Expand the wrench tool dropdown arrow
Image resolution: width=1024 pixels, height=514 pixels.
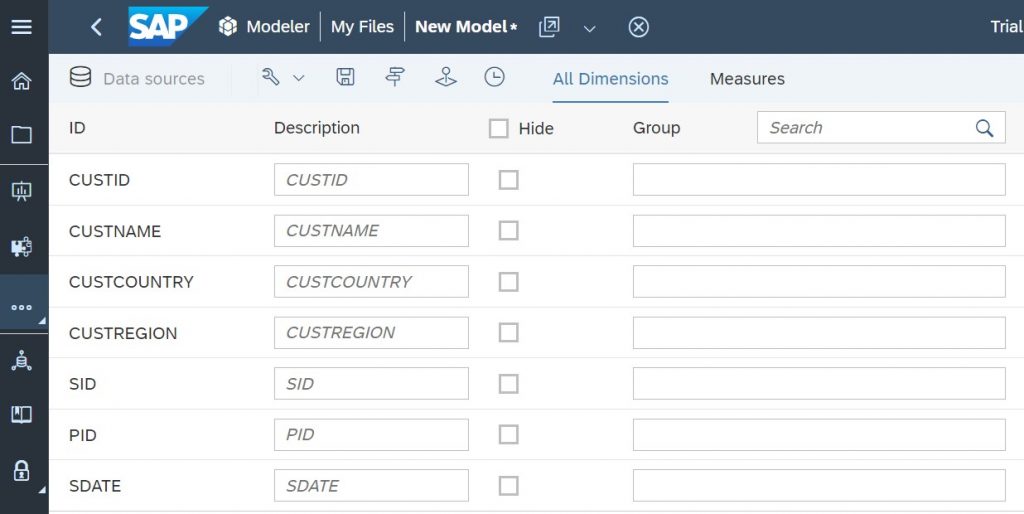(298, 78)
